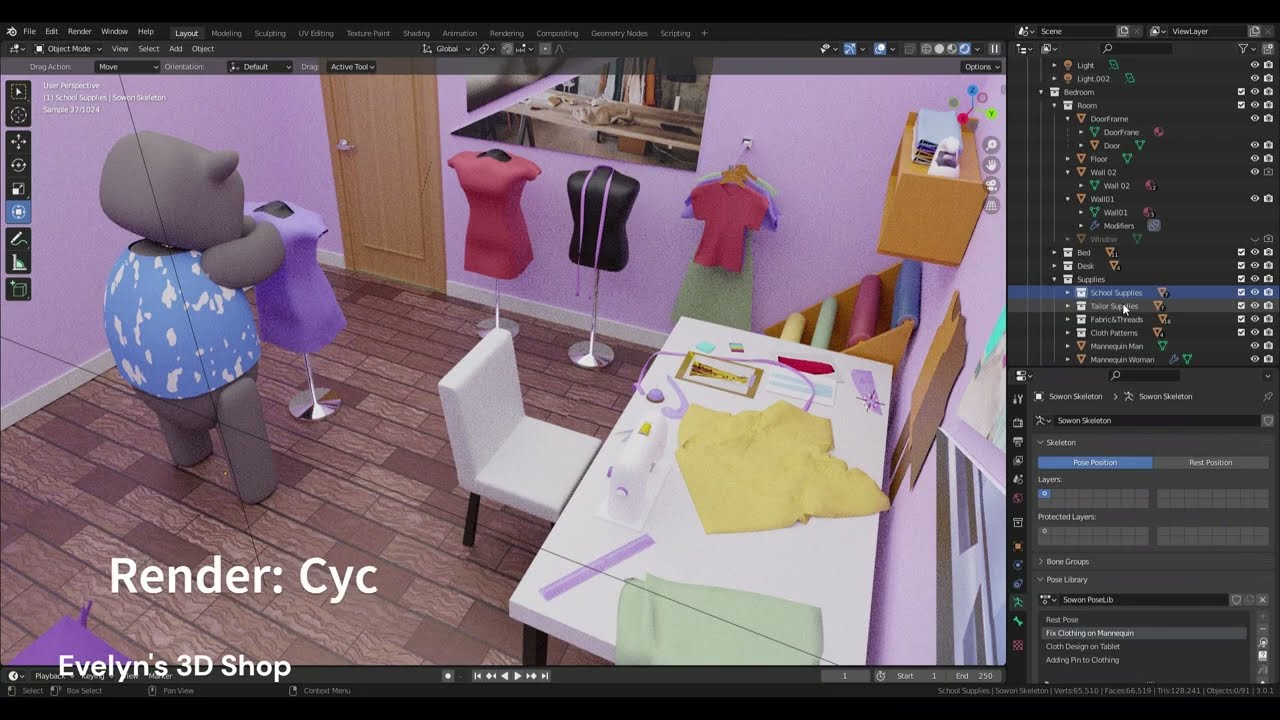Open the World properties tab
The width and height of the screenshot is (1280, 720).
[x=1018, y=498]
